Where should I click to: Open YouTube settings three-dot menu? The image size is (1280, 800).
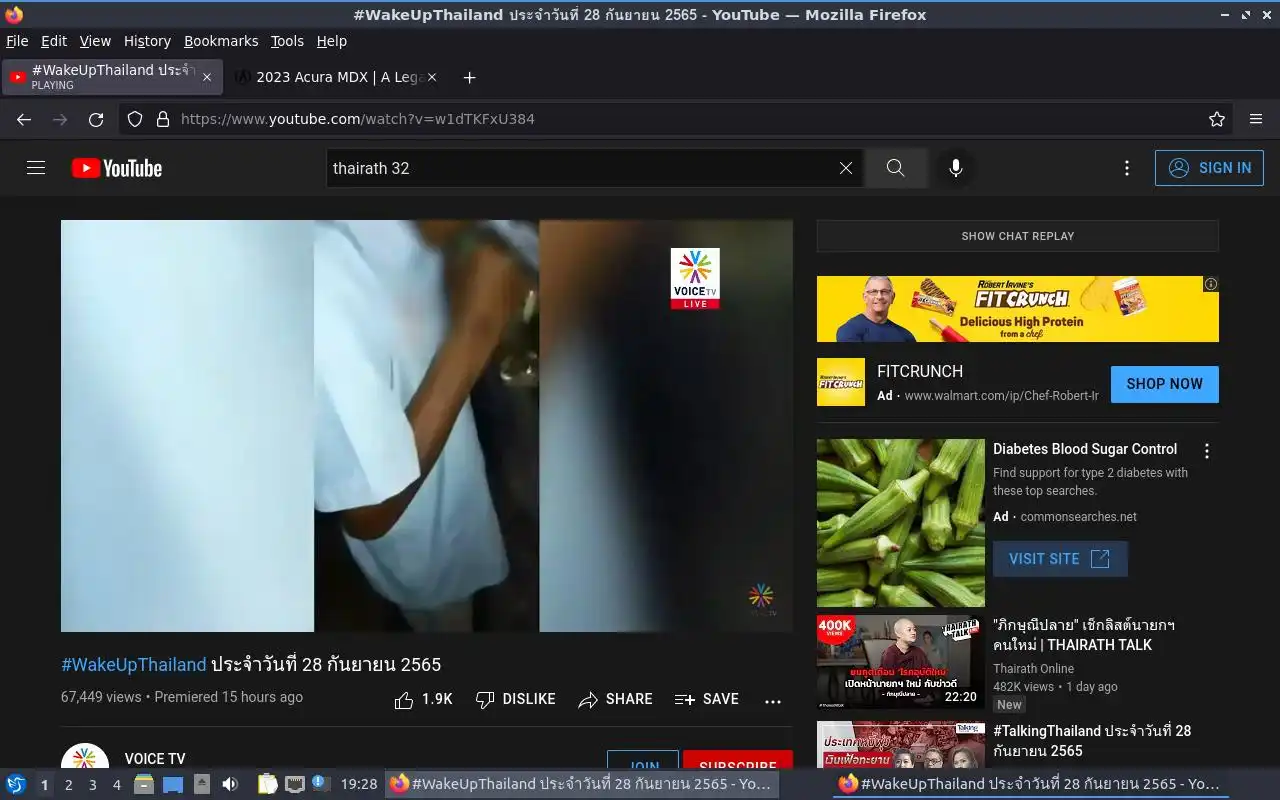click(1127, 168)
